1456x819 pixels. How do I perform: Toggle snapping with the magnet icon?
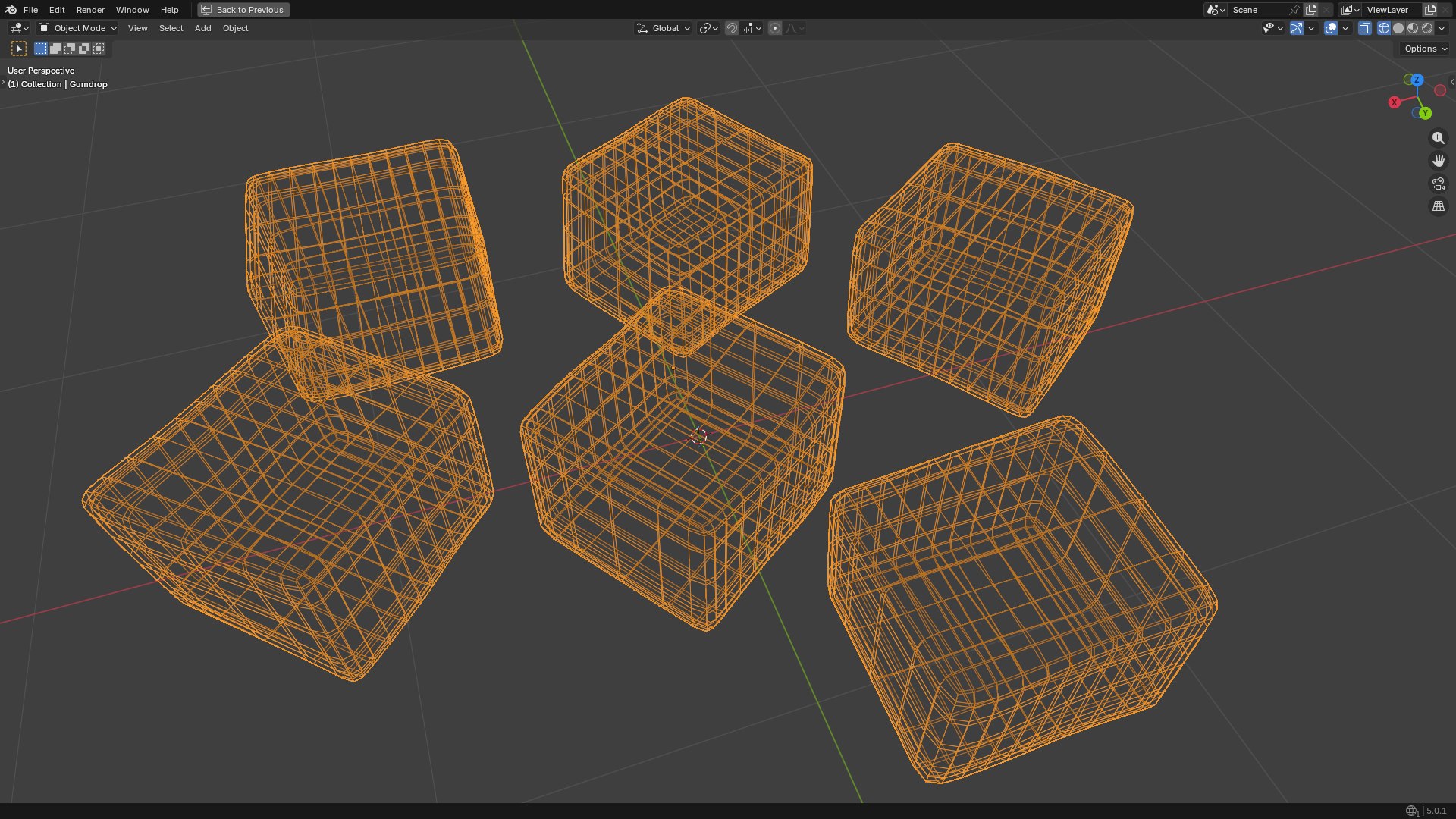pyautogui.click(x=732, y=28)
